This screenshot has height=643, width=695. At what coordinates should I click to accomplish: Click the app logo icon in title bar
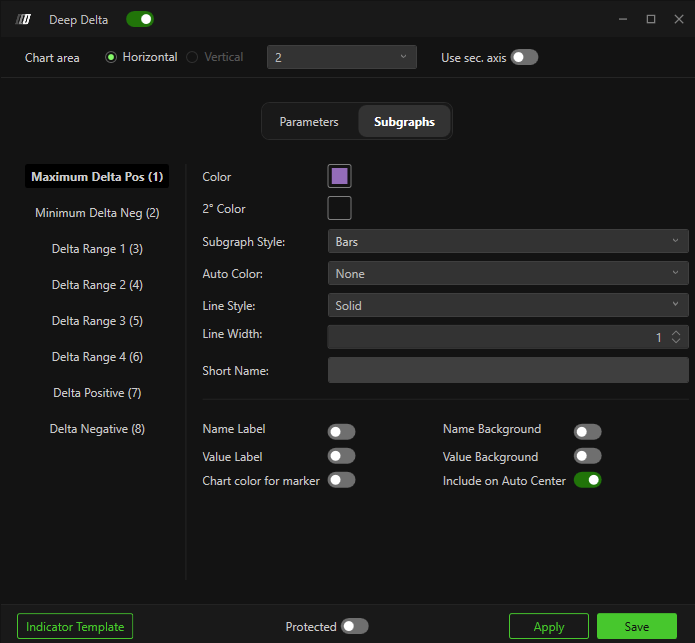(x=25, y=19)
